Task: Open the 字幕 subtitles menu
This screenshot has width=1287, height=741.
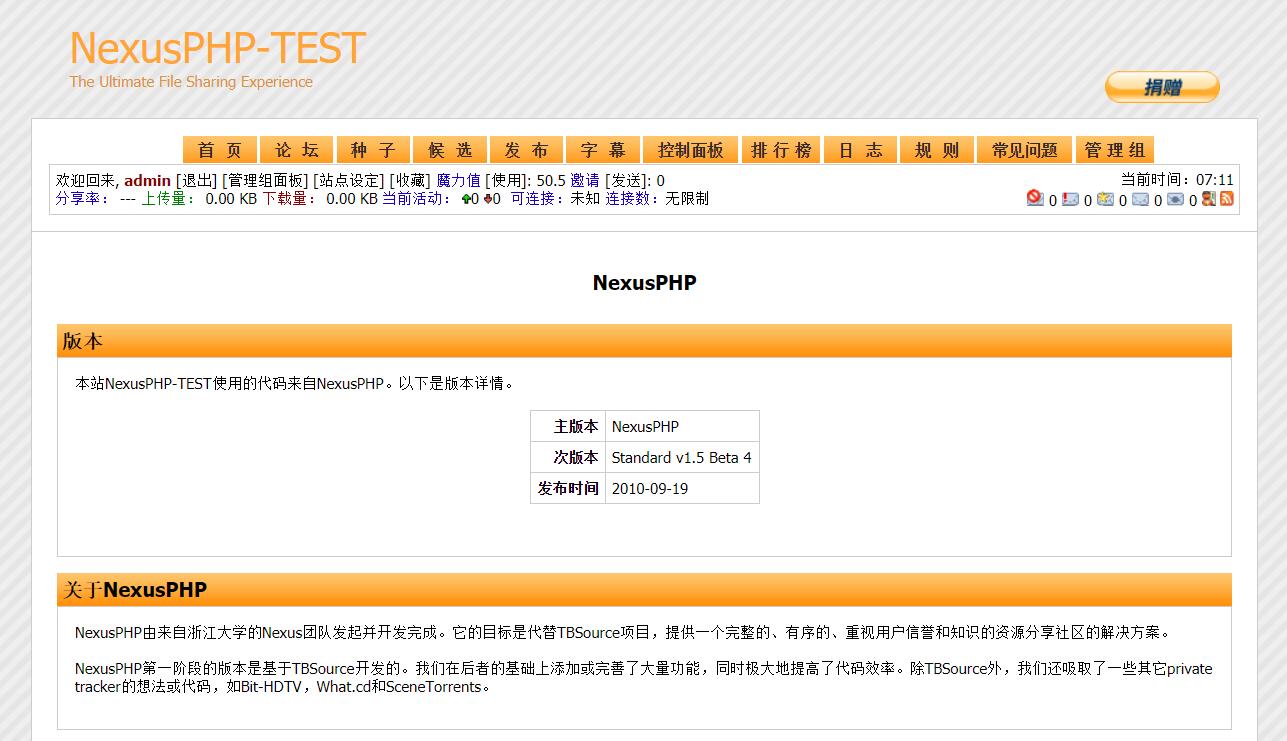Action: pos(604,150)
